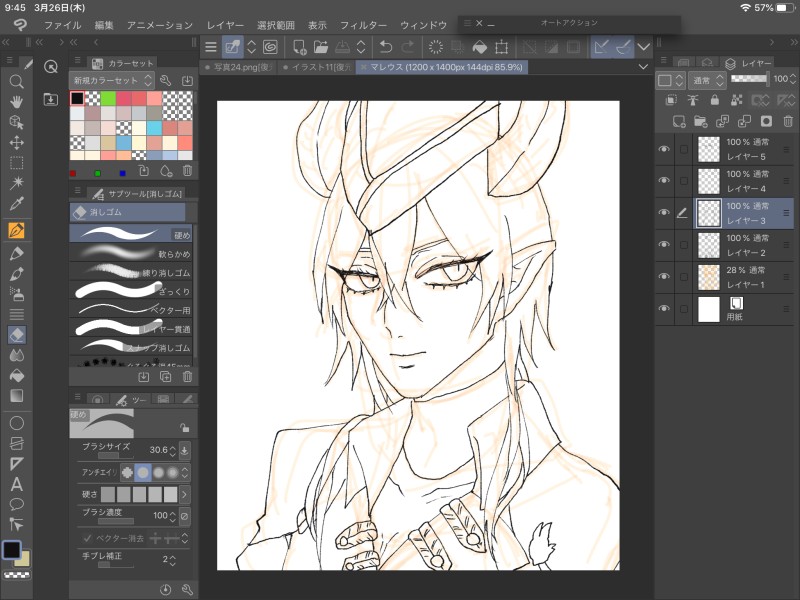Expand the command bar chevron at right end
The height and width of the screenshot is (600, 800).
[644, 47]
